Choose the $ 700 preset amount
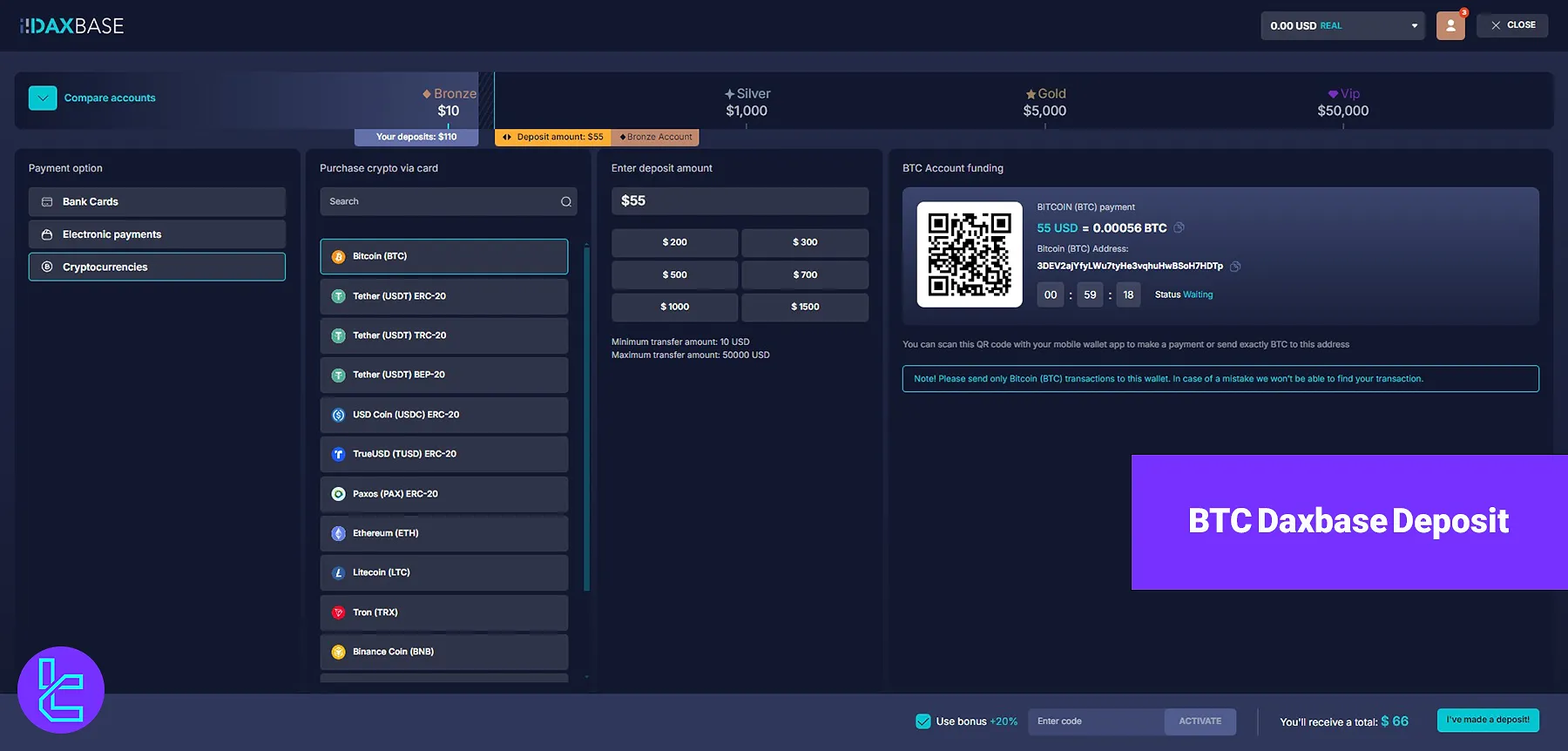Screen dimensions: 1568x751 [x=805, y=274]
